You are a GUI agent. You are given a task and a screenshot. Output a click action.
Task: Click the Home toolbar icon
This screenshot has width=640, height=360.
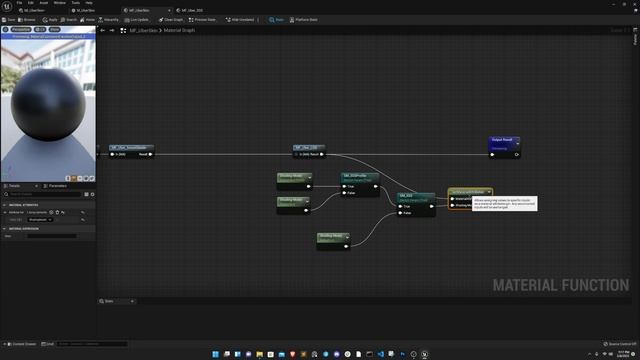[87, 20]
